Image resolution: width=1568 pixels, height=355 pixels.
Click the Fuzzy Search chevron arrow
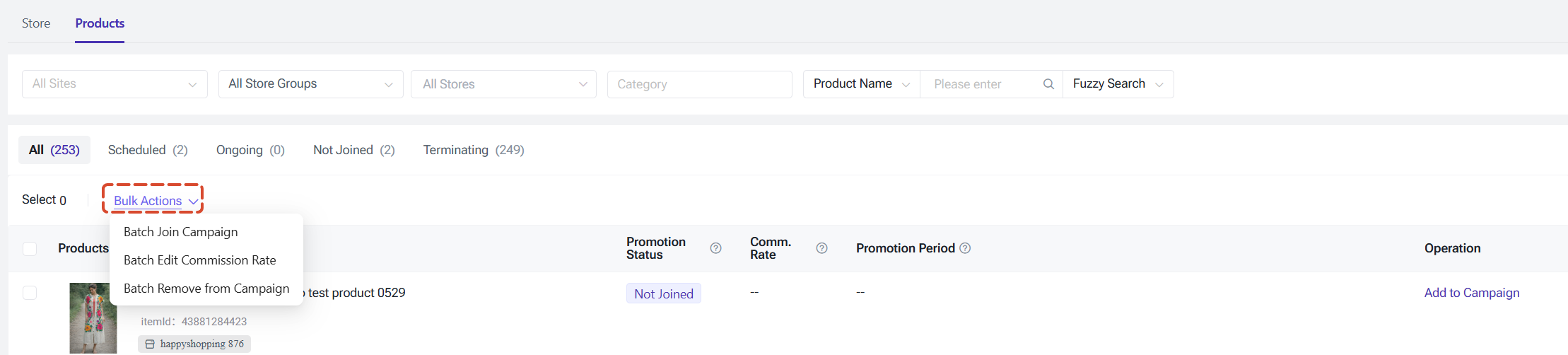(x=1159, y=85)
